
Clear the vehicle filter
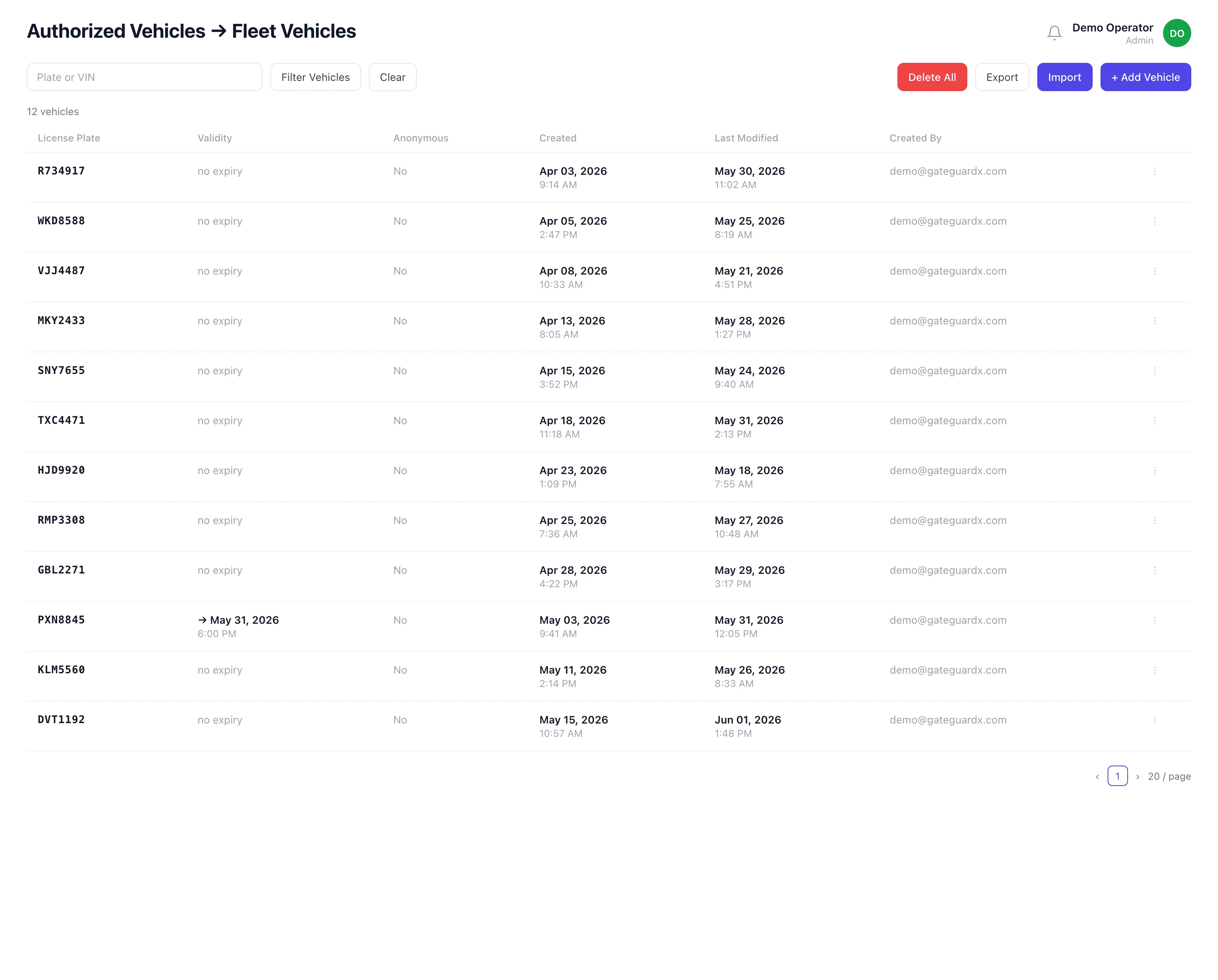point(393,77)
